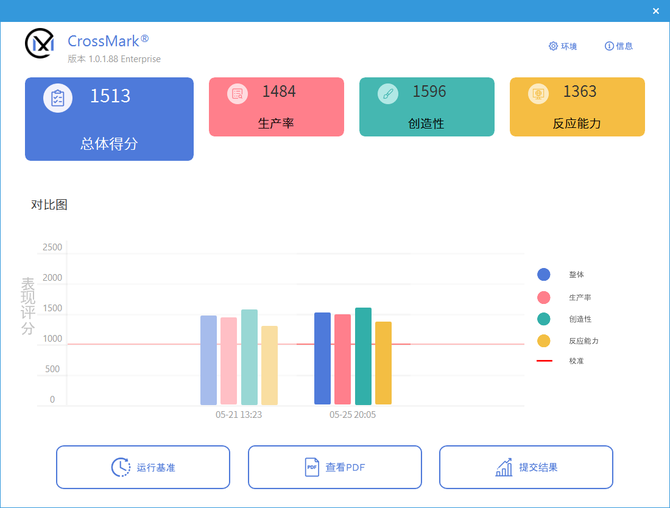Screen dimensions: 670x508
Task: Toggle 创造性 teal legend swatch
Action: (x=544, y=319)
